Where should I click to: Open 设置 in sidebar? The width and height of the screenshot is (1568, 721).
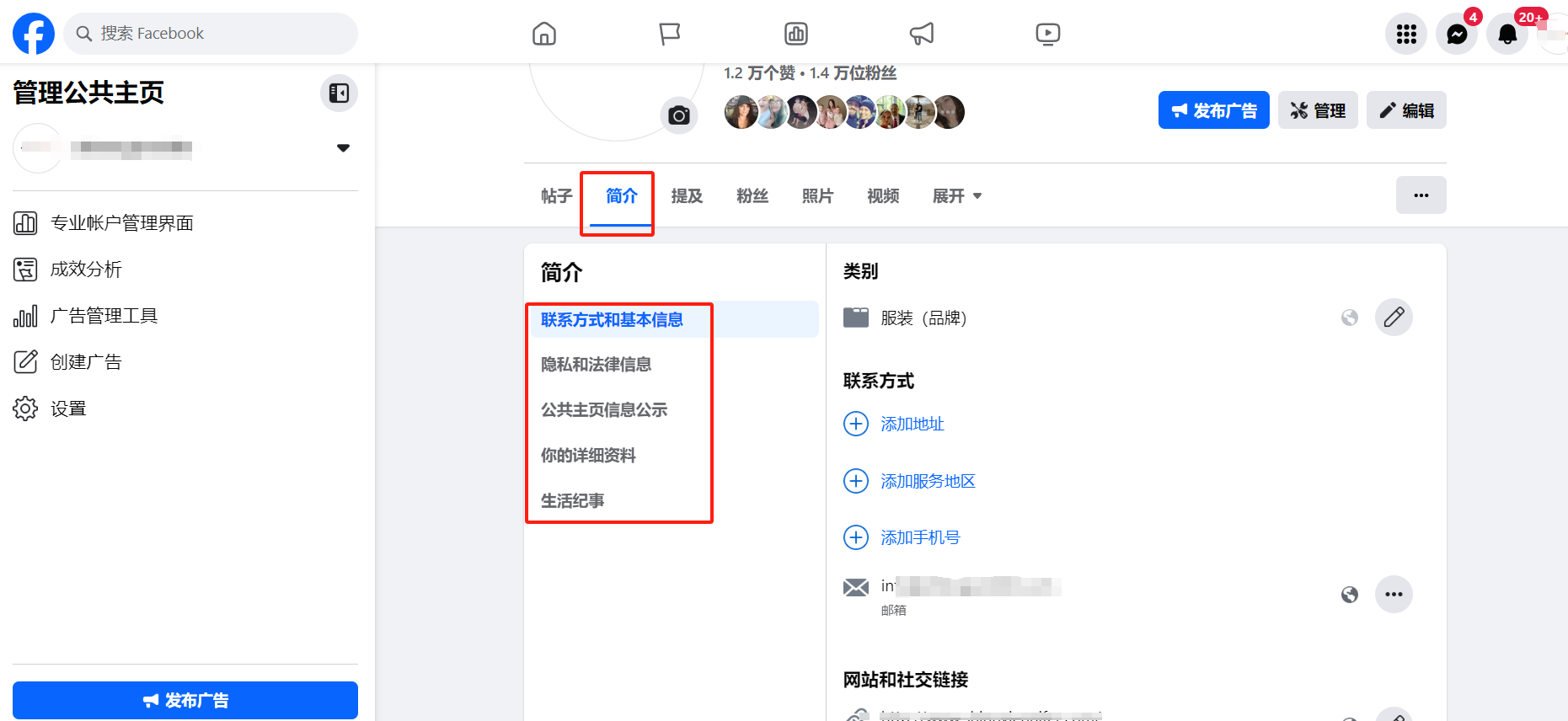[185, 409]
